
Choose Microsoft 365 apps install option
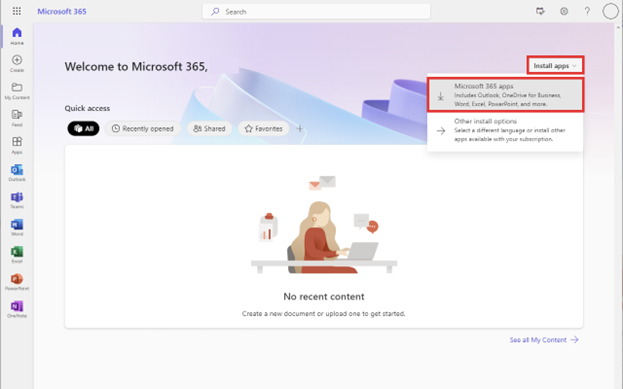point(505,95)
